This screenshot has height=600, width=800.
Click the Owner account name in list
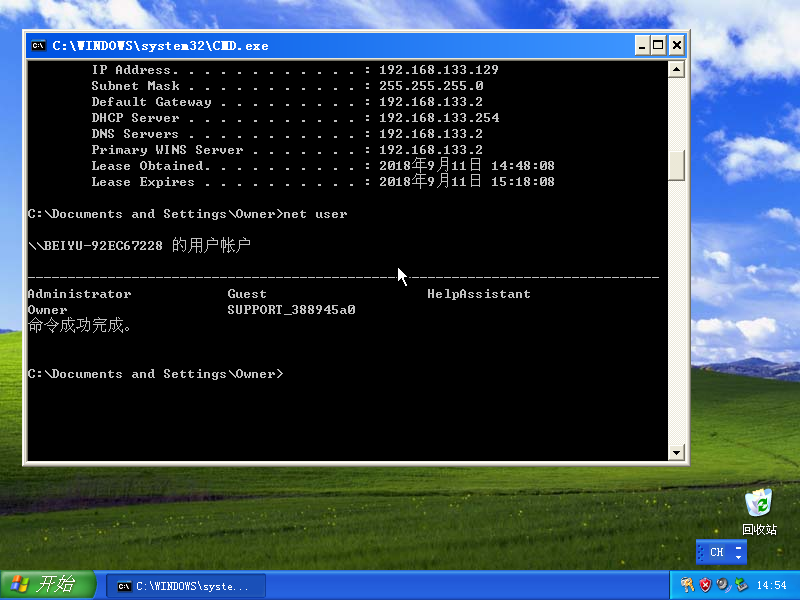click(47, 310)
